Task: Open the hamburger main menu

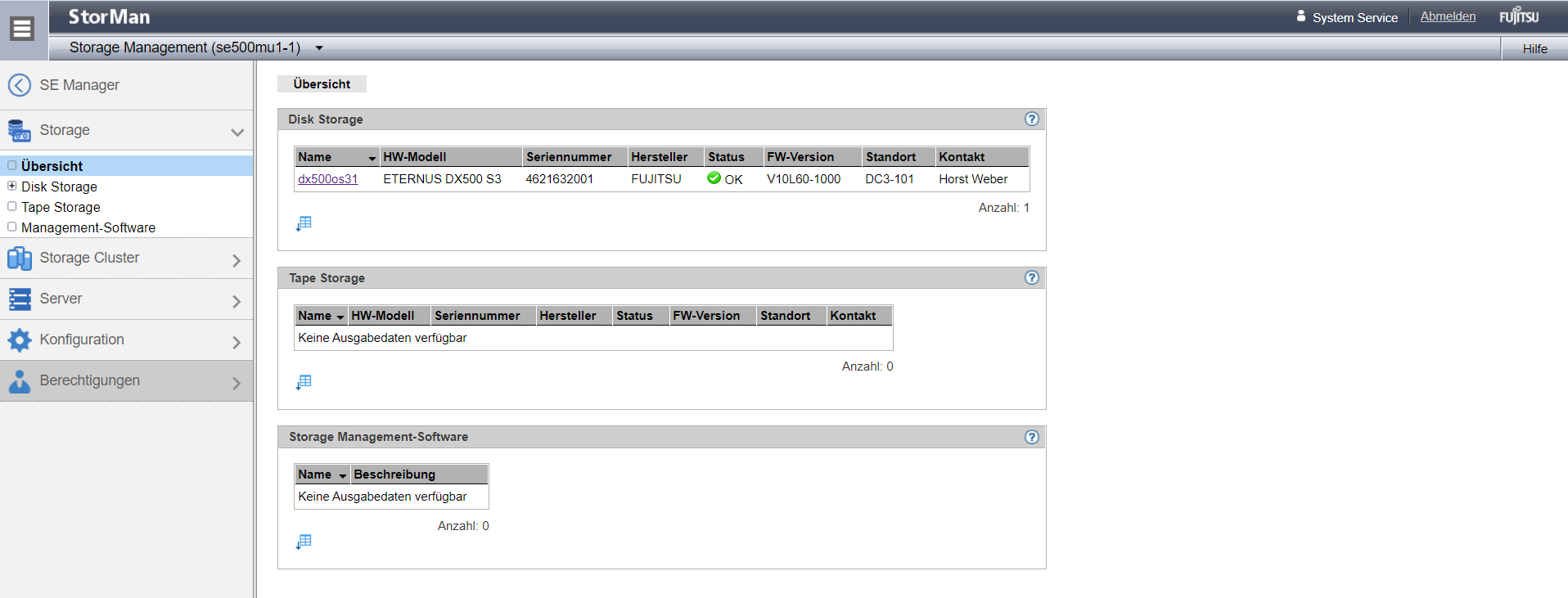Action: [22, 29]
